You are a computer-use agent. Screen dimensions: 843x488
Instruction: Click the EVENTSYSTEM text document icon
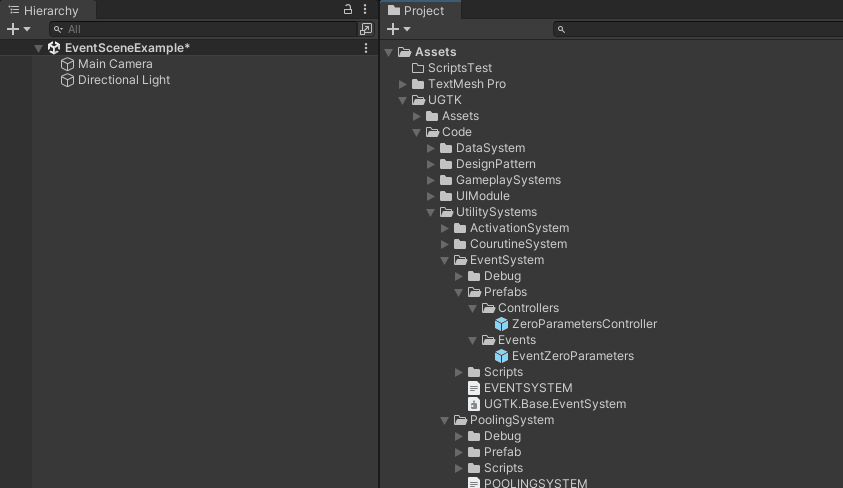(474, 388)
